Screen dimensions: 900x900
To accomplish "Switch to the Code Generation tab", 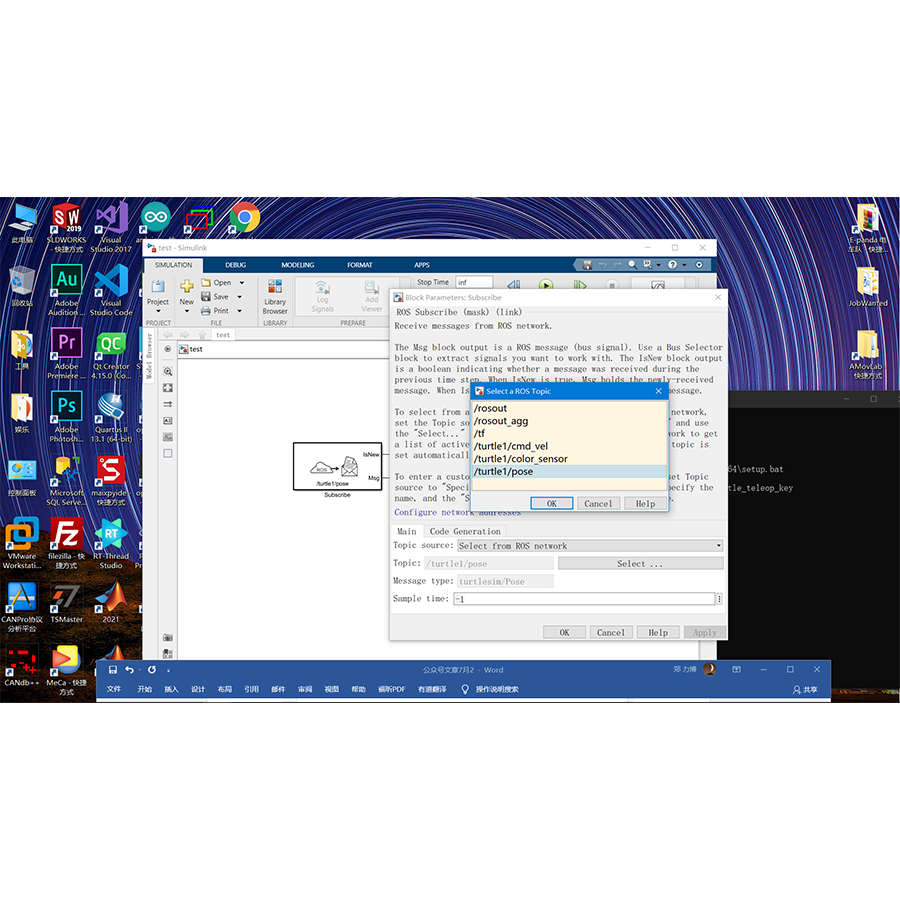I will point(466,530).
